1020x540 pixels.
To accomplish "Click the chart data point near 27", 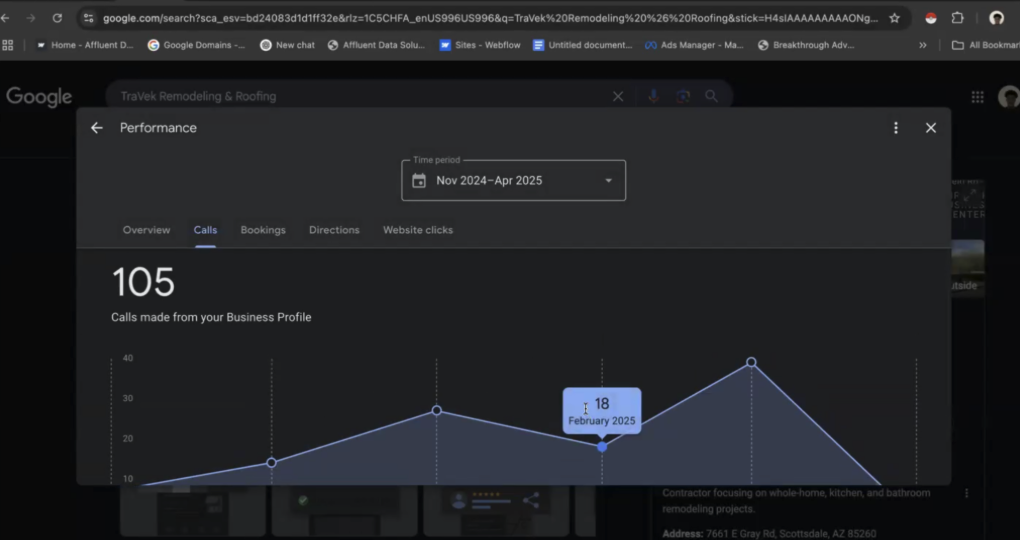I will coord(436,411).
